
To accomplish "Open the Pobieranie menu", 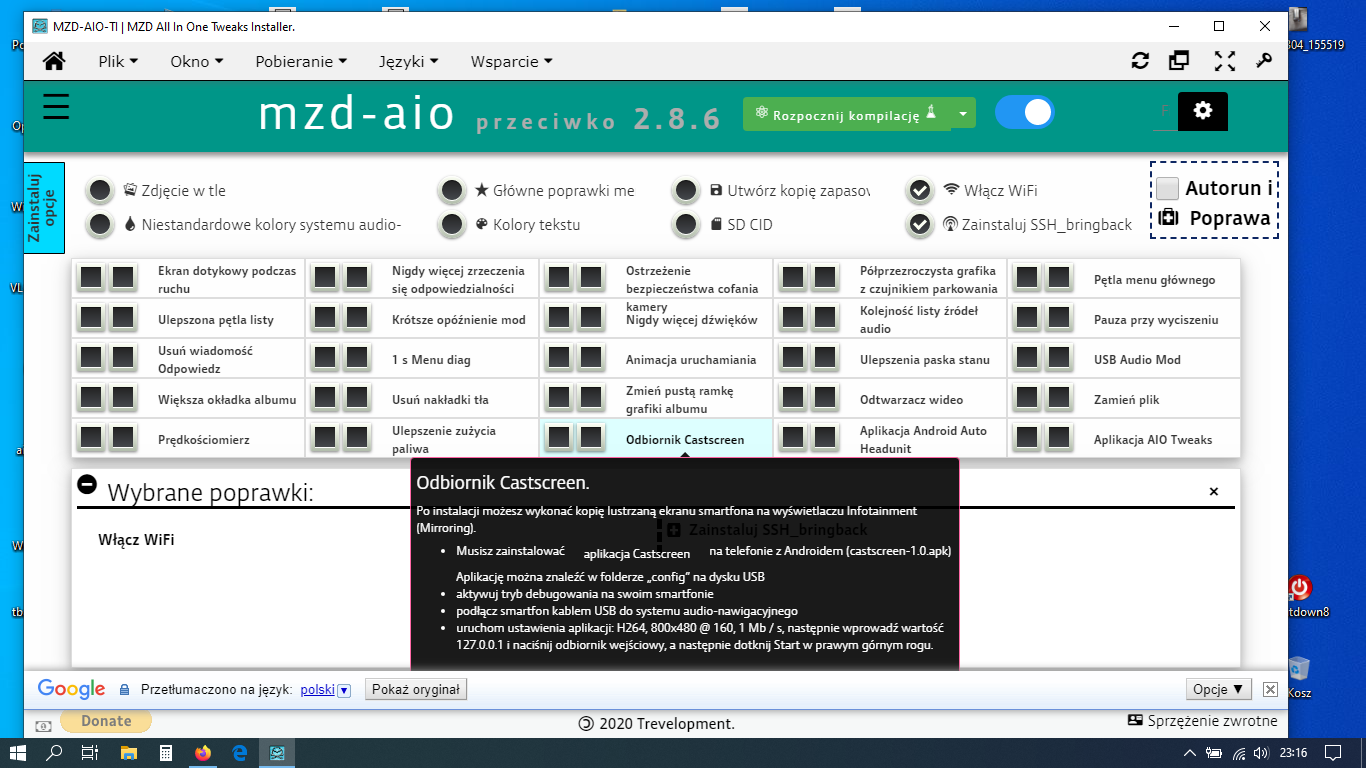I will pos(301,61).
